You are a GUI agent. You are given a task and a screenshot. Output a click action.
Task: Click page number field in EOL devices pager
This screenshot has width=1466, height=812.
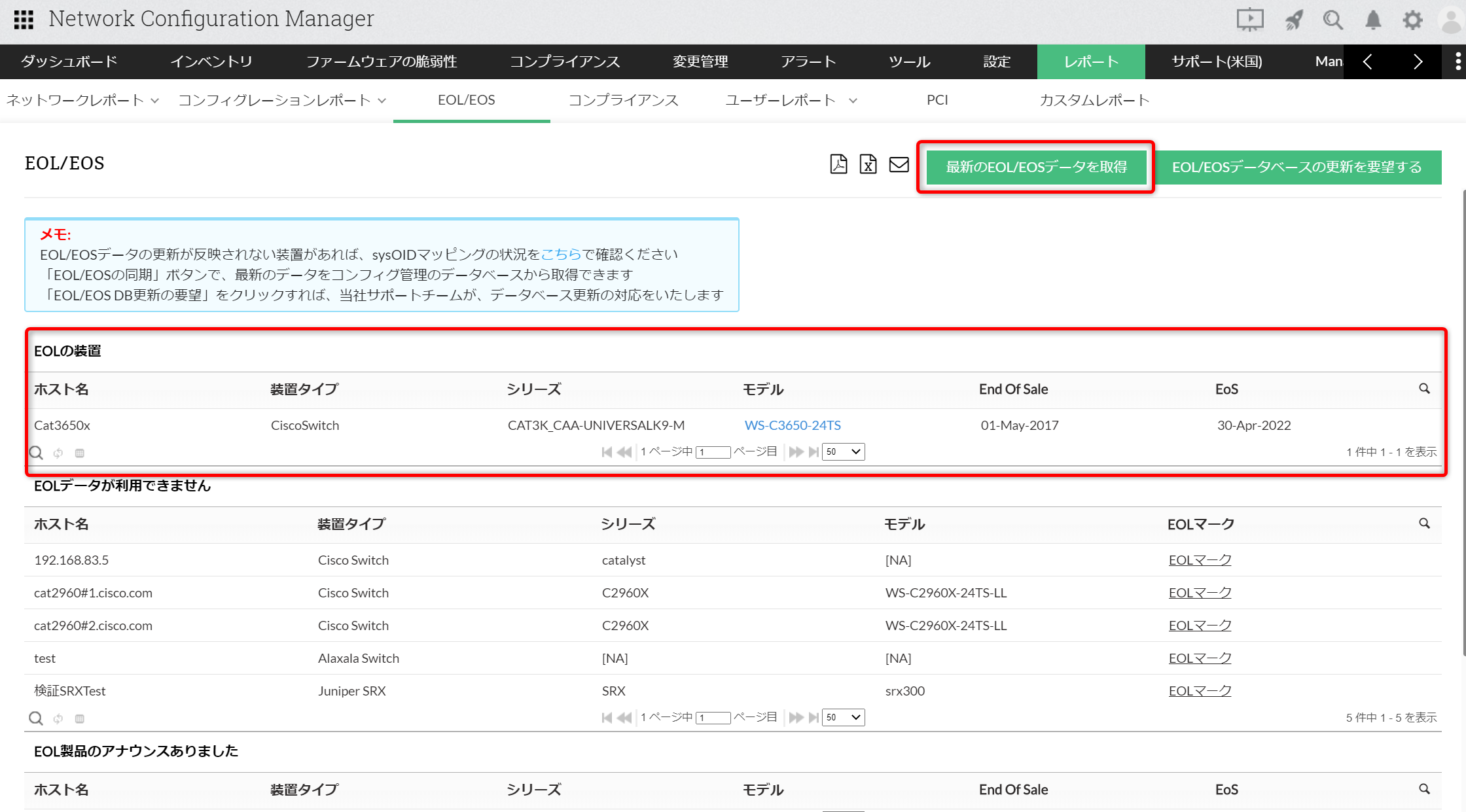click(713, 452)
